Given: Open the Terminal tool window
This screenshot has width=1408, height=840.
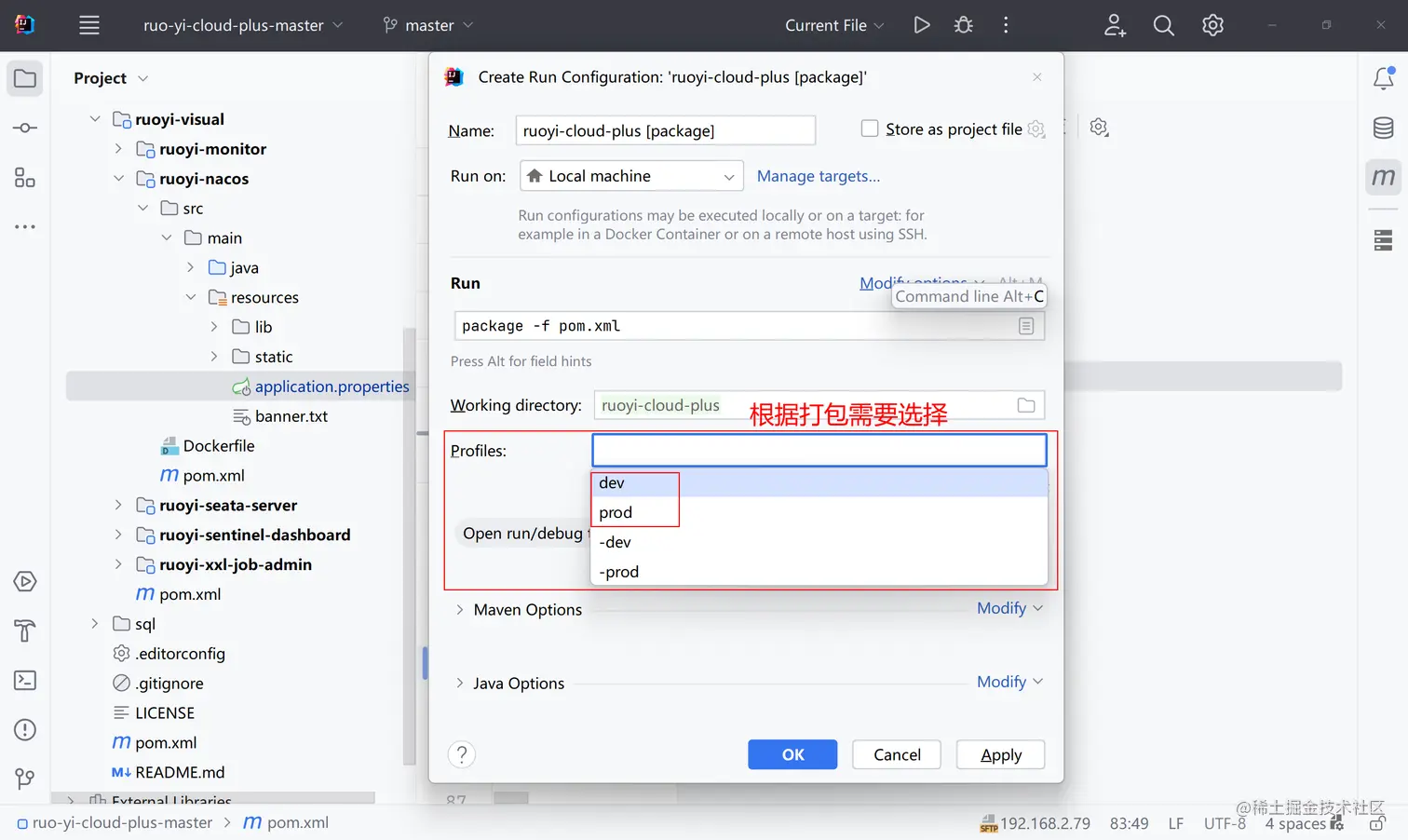Looking at the screenshot, I should pos(25,681).
